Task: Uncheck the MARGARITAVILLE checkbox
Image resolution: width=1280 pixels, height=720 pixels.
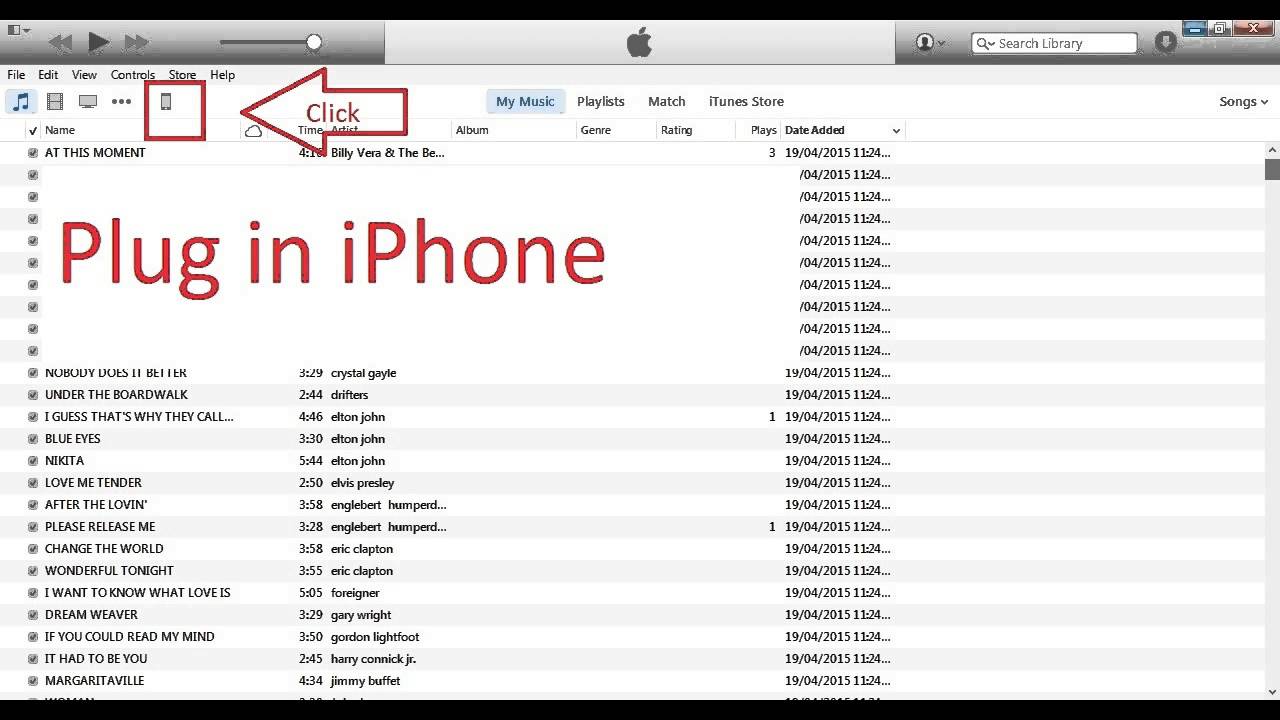Action: (33, 681)
